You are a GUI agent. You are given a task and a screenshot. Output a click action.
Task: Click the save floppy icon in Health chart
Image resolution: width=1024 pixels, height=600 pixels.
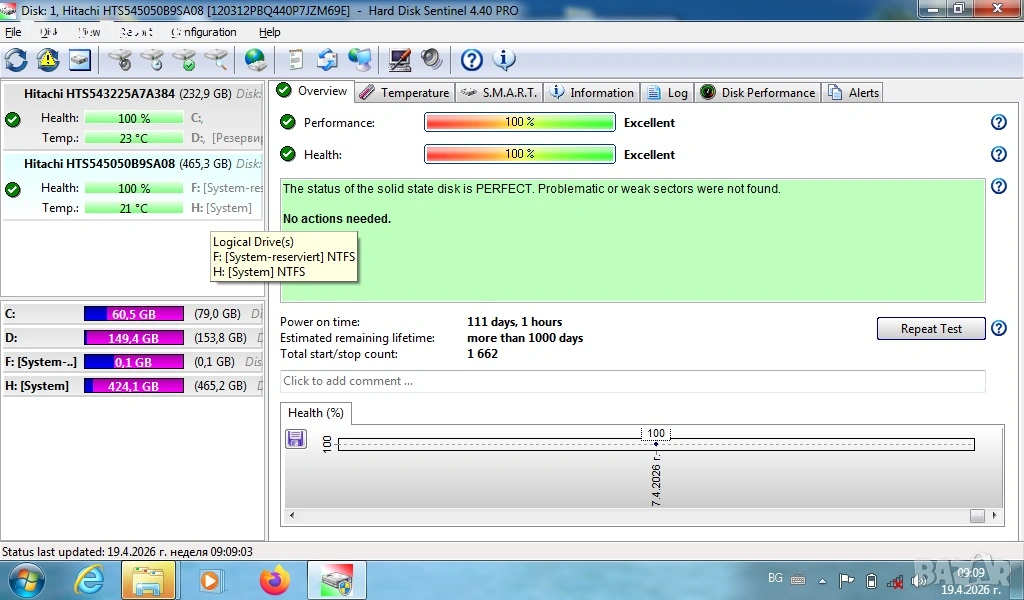pyautogui.click(x=296, y=438)
